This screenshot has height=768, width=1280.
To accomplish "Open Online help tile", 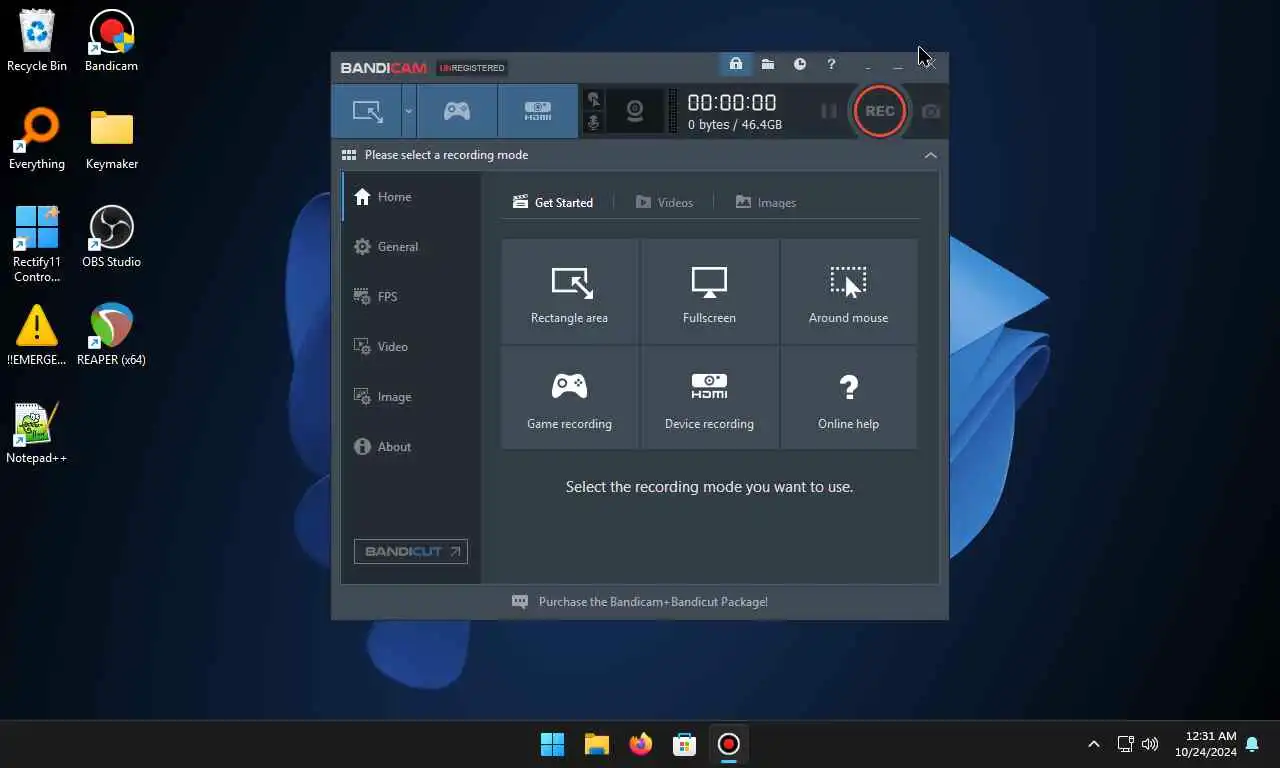I will point(849,398).
